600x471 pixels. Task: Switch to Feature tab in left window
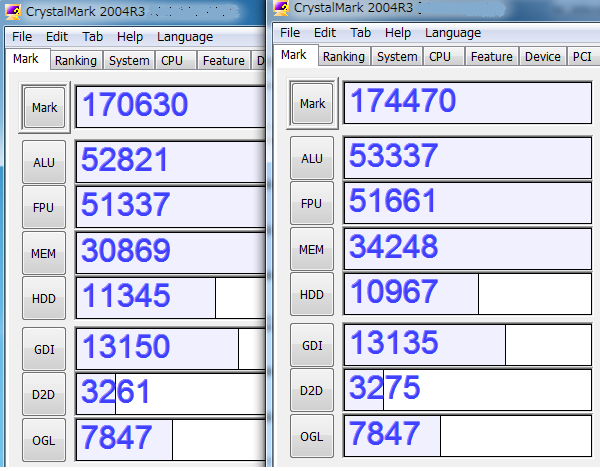[x=223, y=60]
